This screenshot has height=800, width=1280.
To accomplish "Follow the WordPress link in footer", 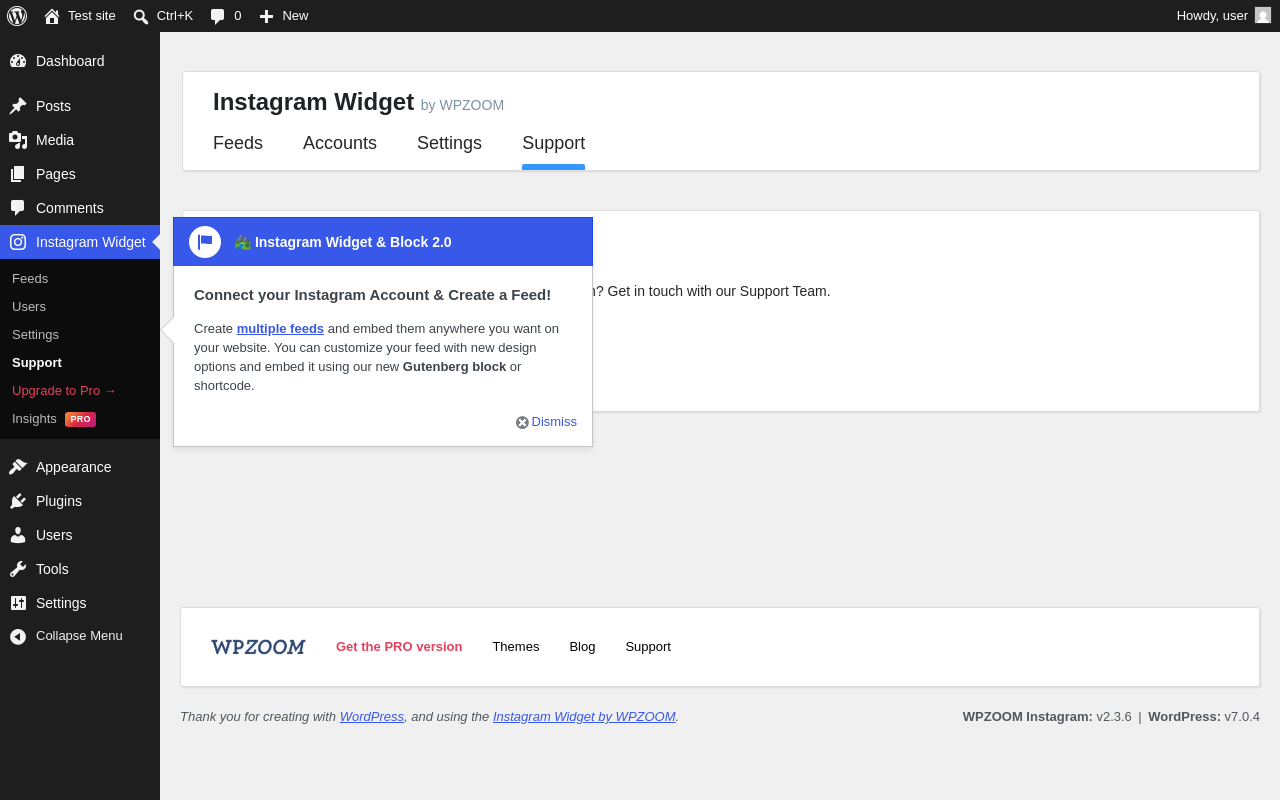I will point(372,716).
